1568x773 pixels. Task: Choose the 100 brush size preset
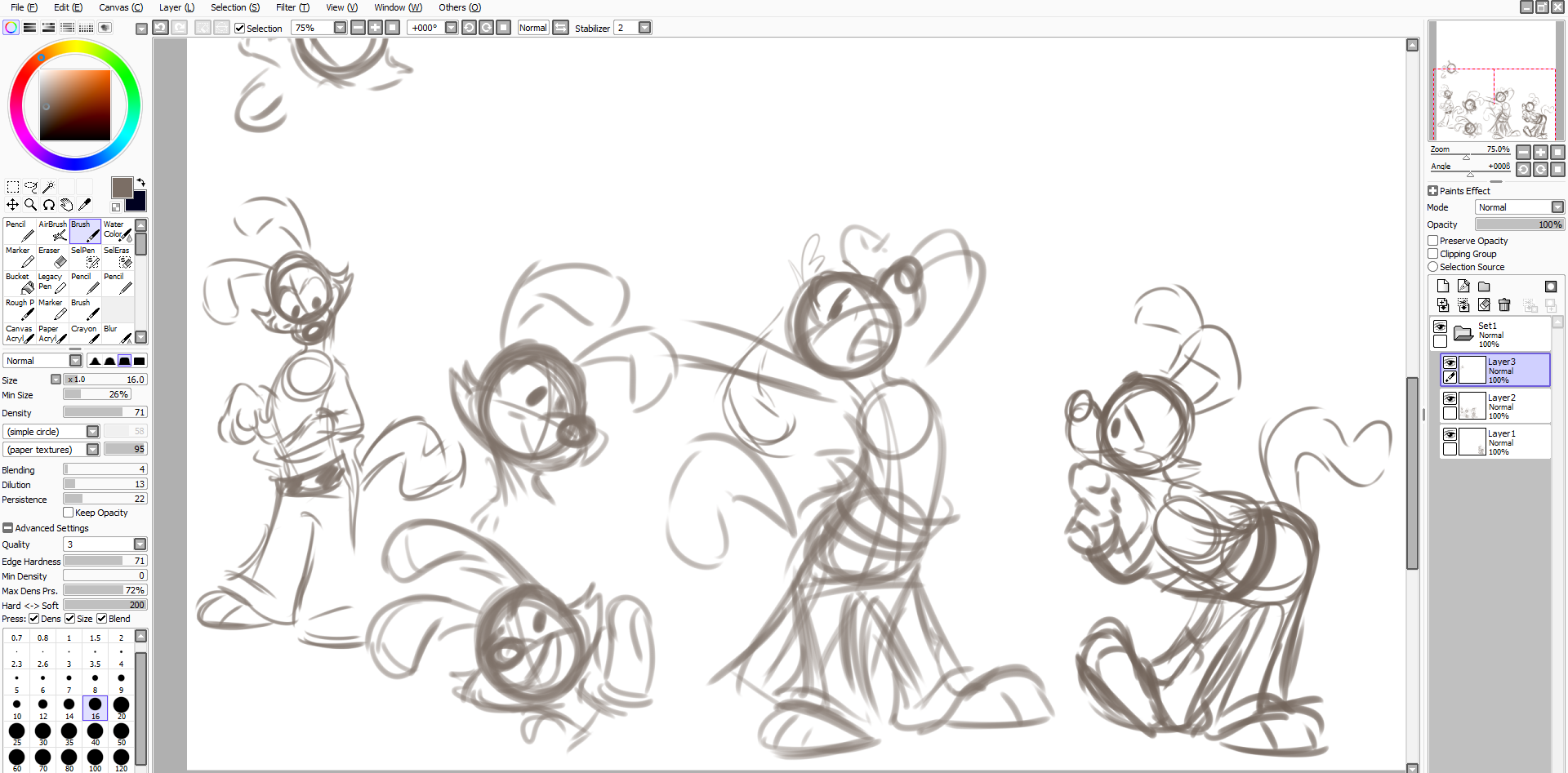(96, 760)
